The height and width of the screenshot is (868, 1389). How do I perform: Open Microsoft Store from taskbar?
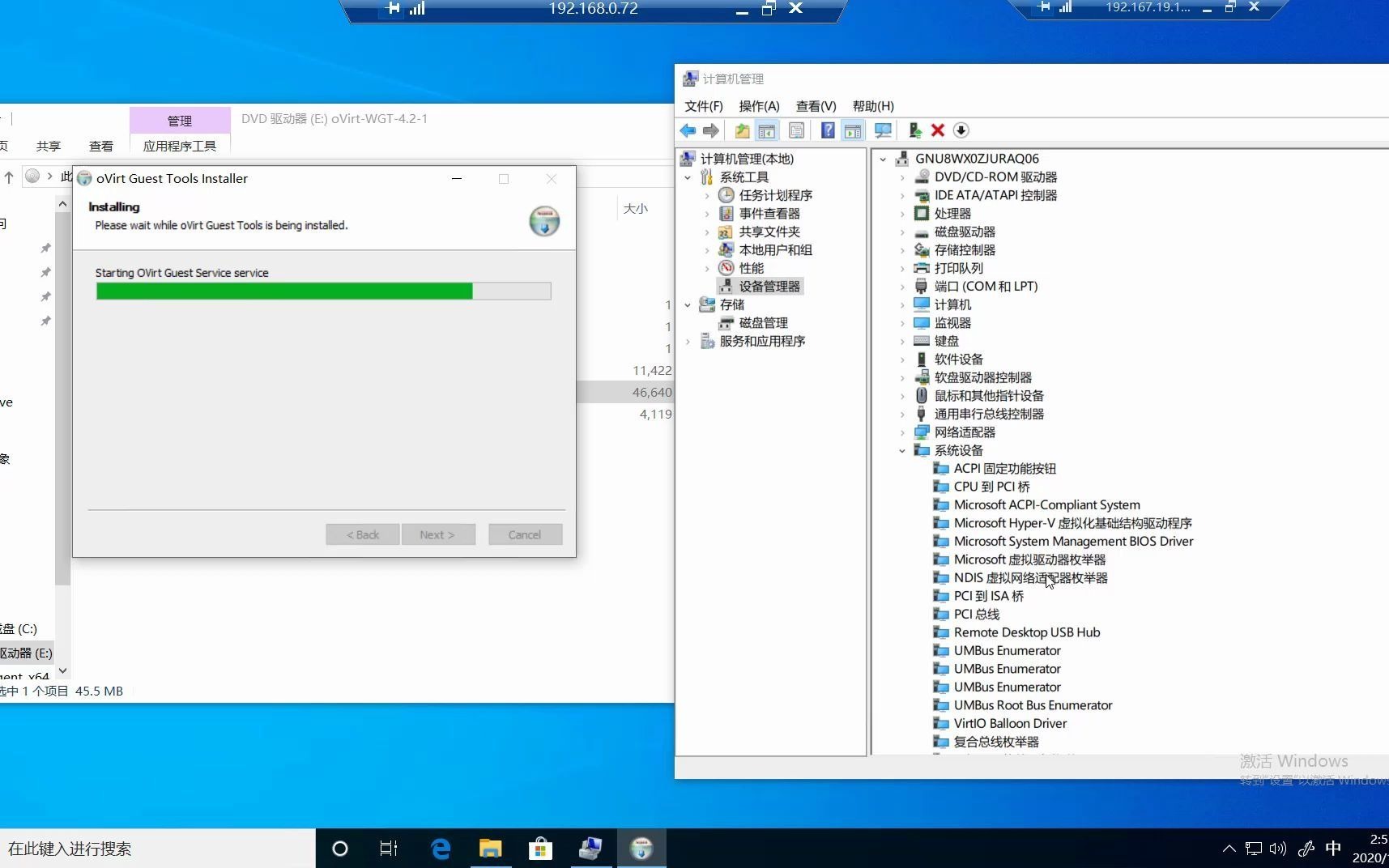[x=540, y=848]
